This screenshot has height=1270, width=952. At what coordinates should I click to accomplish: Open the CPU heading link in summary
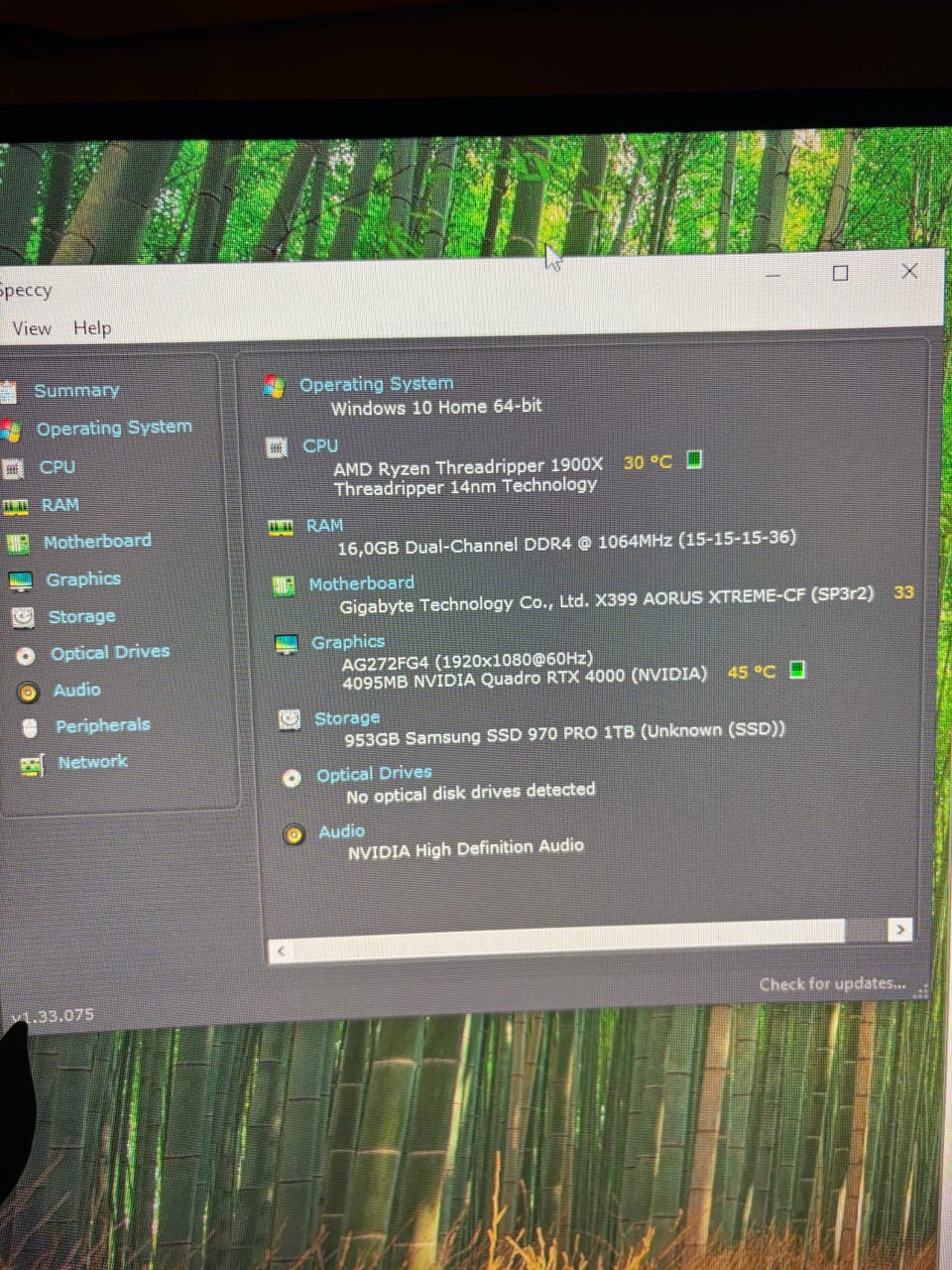(320, 446)
